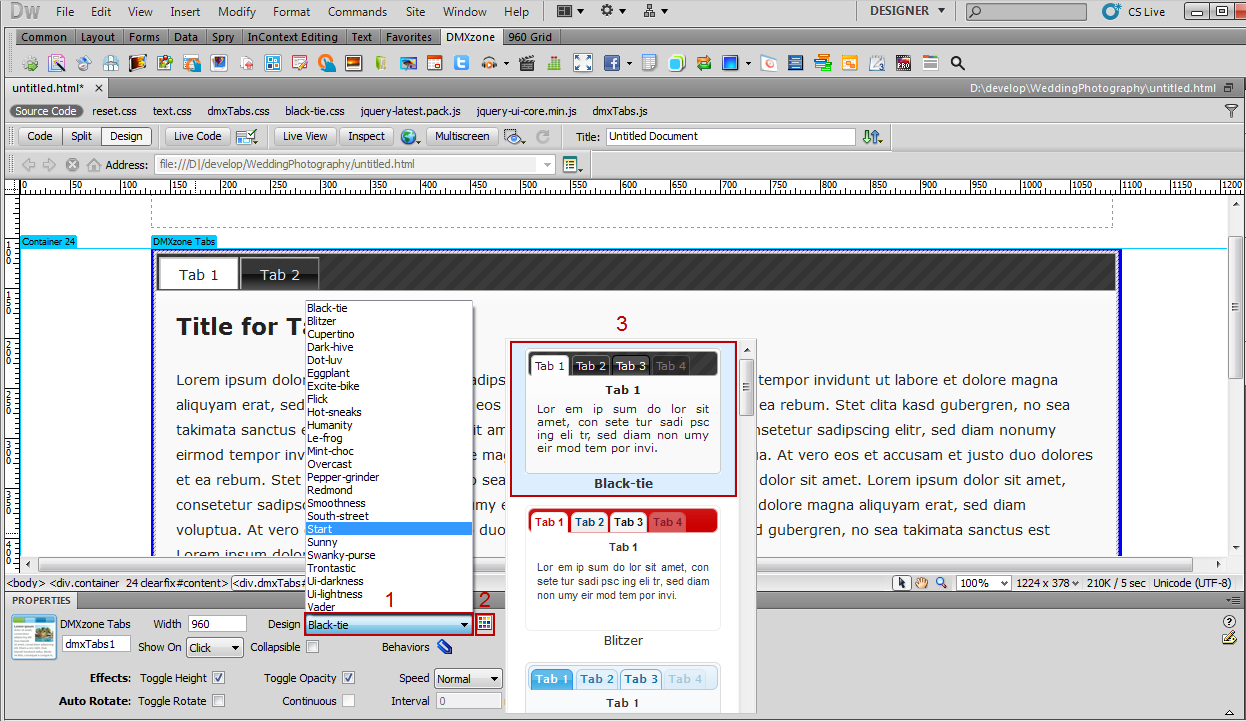Click the film clapperboard icon
The width and height of the screenshot is (1246, 721).
tap(527, 63)
